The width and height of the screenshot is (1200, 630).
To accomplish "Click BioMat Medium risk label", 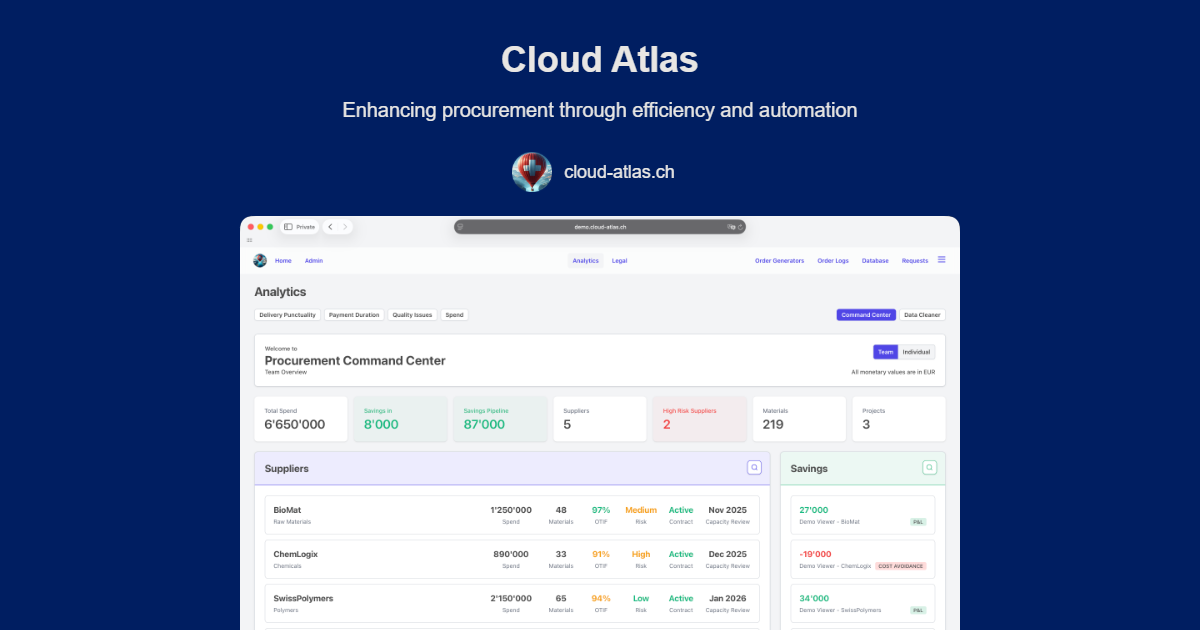I will coord(641,510).
